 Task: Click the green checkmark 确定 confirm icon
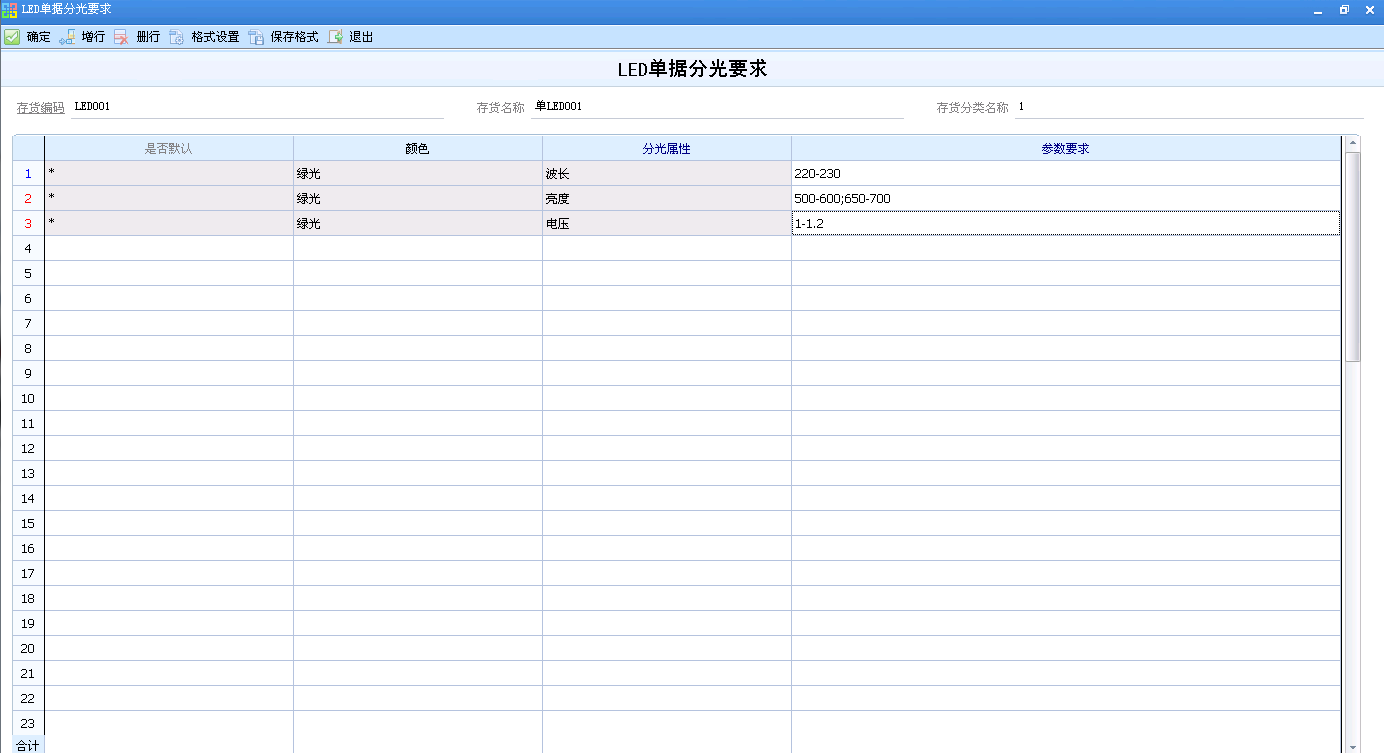(x=12, y=36)
